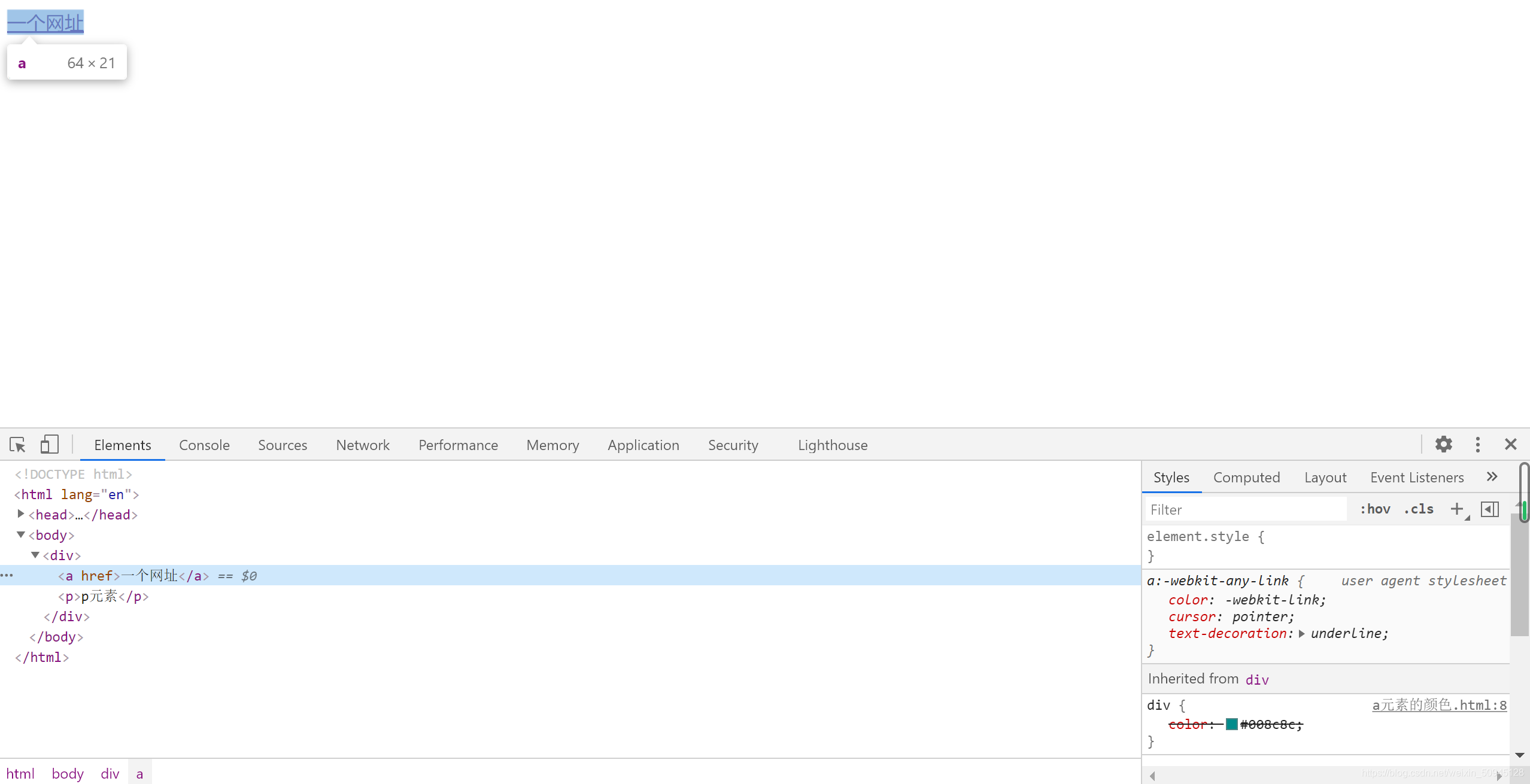Select the closing </body> row
1530x784 pixels.
click(570, 637)
